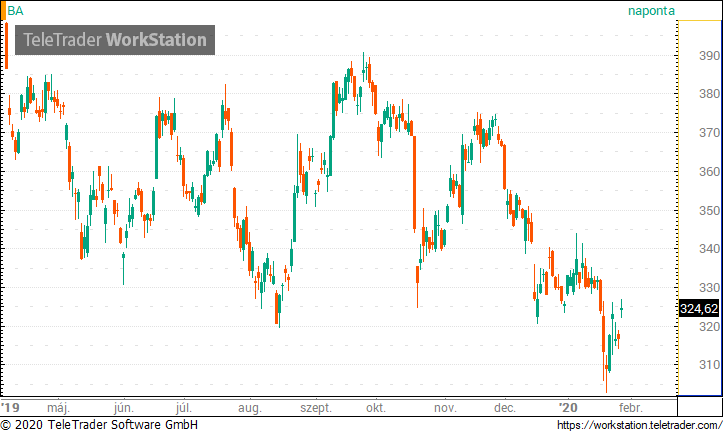Click the 350 price axis label
Screen dimensions: 723x434
pos(709,210)
